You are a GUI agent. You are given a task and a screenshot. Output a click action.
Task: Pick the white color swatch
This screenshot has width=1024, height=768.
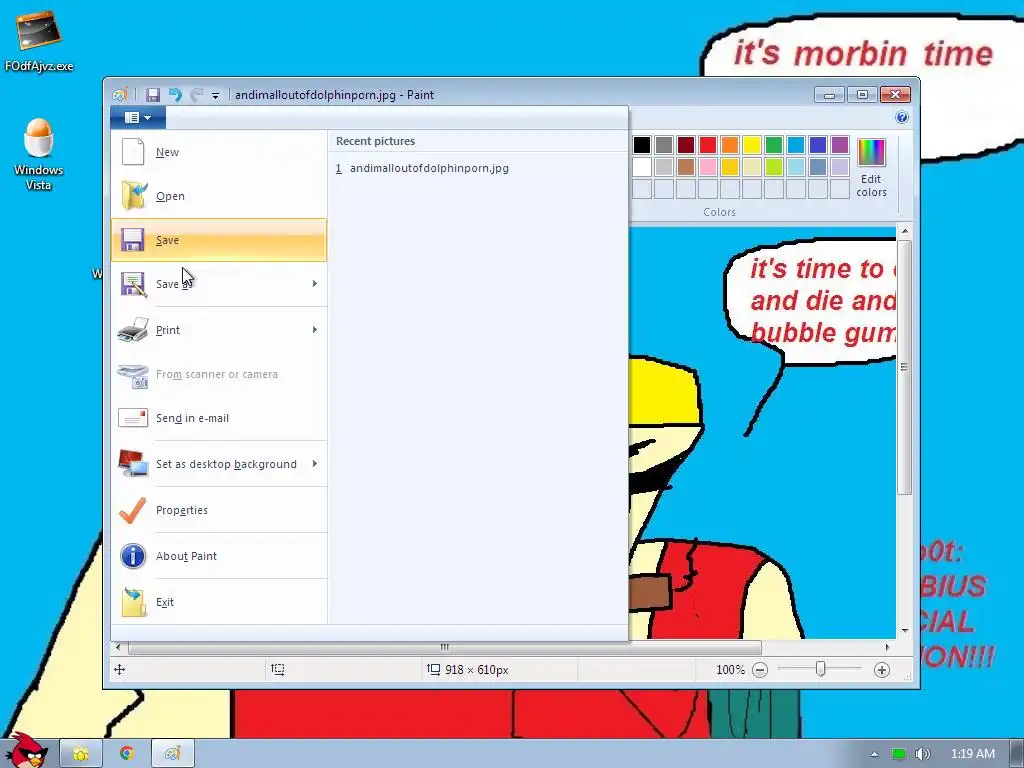pyautogui.click(x=642, y=167)
